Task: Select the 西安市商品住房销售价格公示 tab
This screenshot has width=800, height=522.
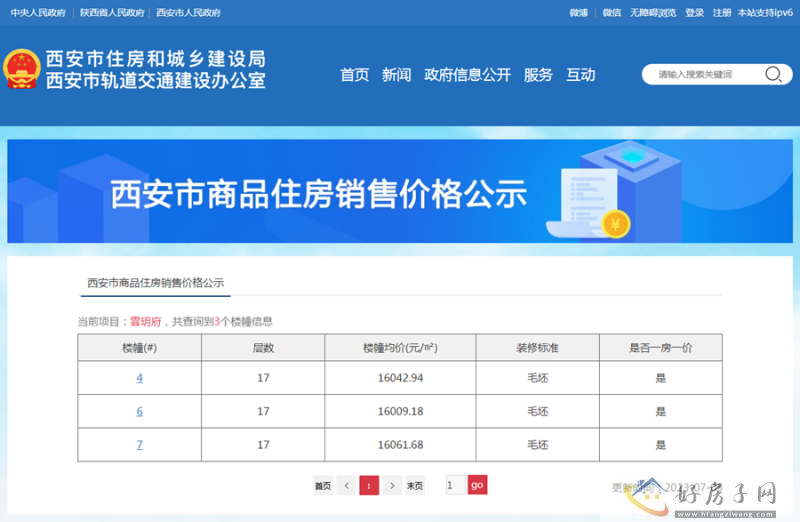Action: [x=156, y=283]
